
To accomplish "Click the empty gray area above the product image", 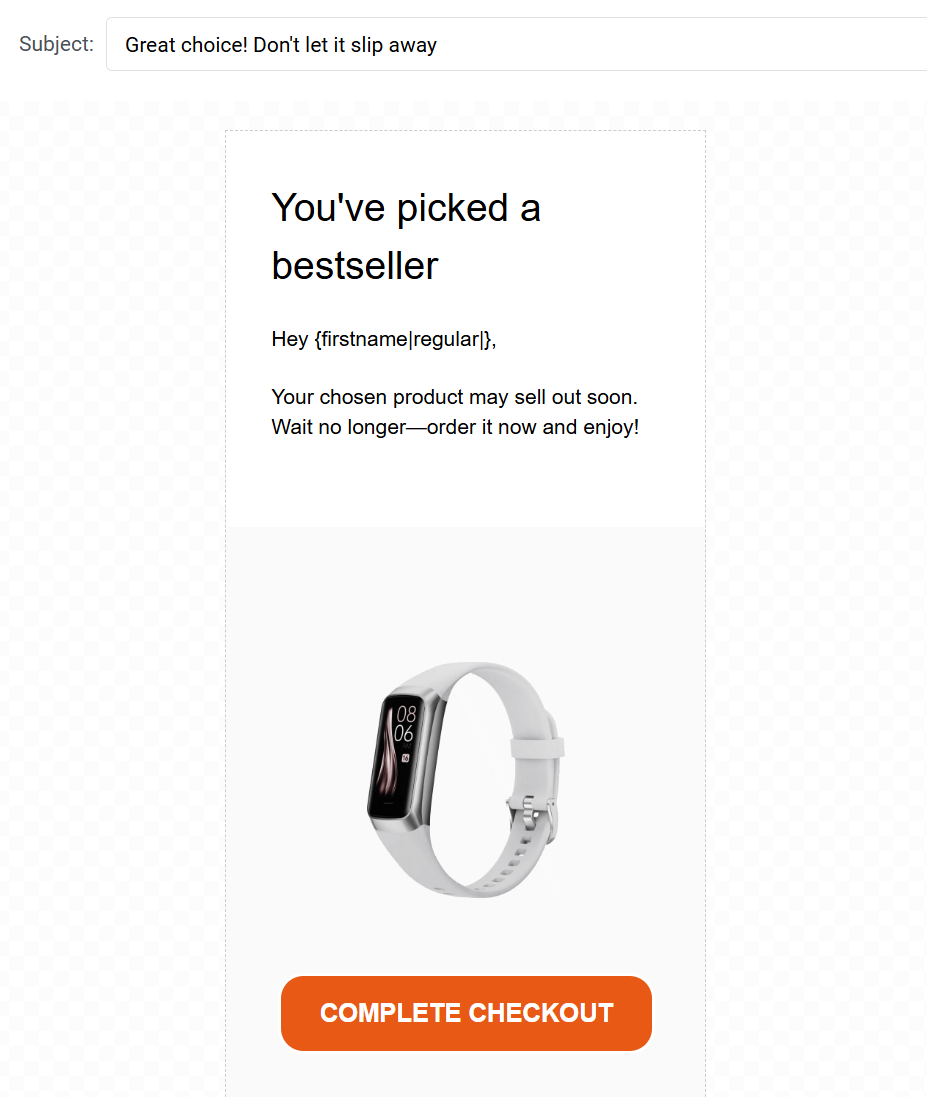I will pyautogui.click(x=465, y=591).
